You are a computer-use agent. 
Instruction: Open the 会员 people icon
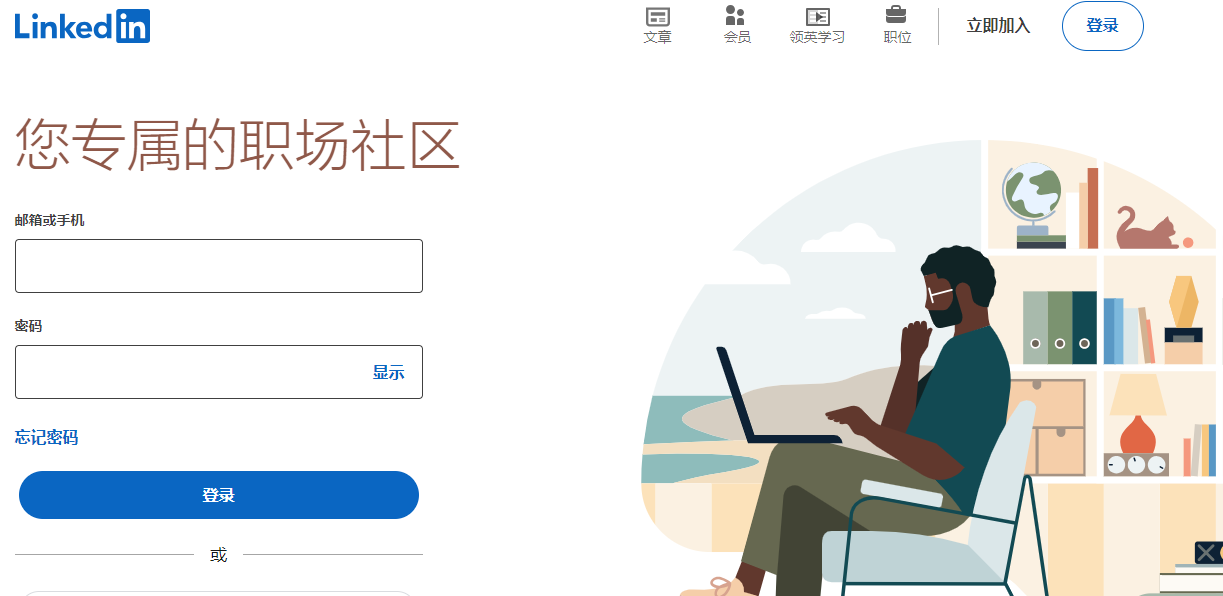pyautogui.click(x=736, y=15)
